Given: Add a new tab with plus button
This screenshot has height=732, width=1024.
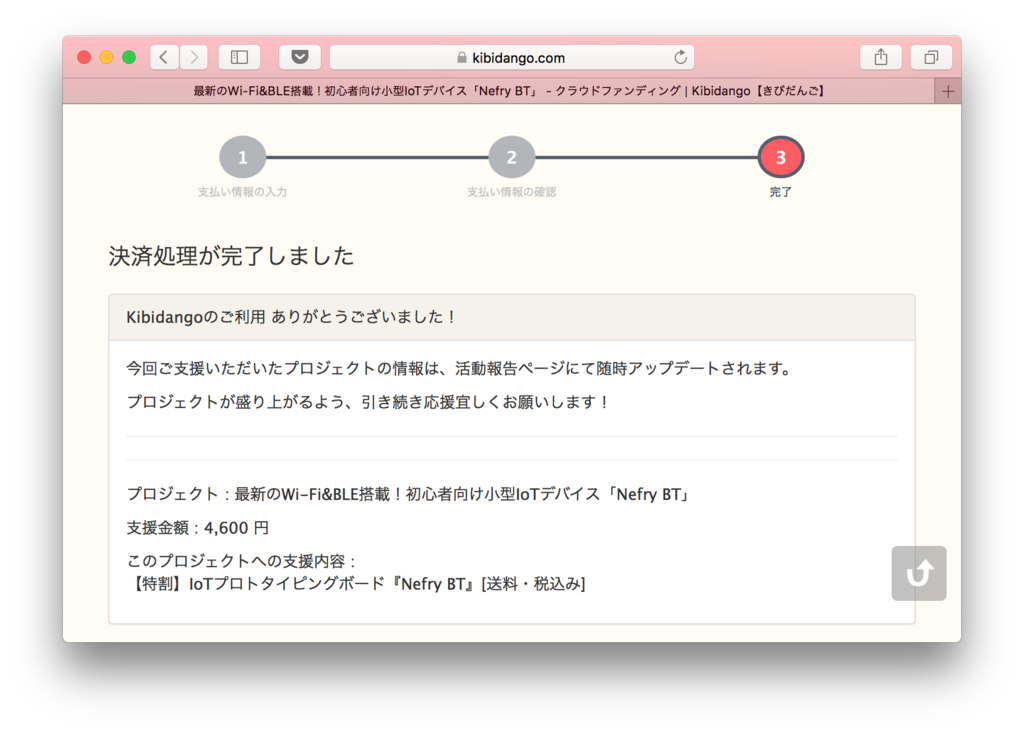Looking at the screenshot, I should click(x=948, y=91).
